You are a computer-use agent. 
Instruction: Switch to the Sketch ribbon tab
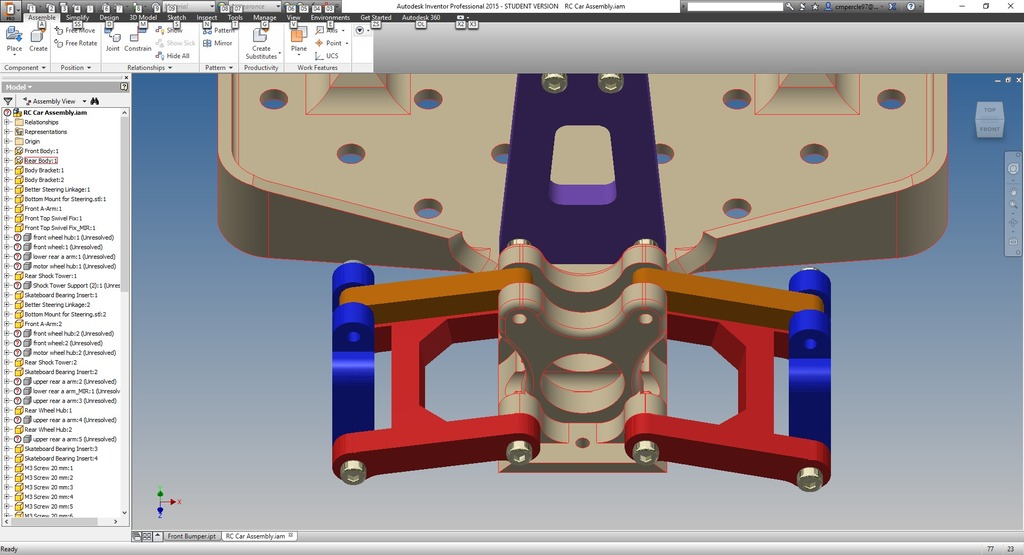176,17
